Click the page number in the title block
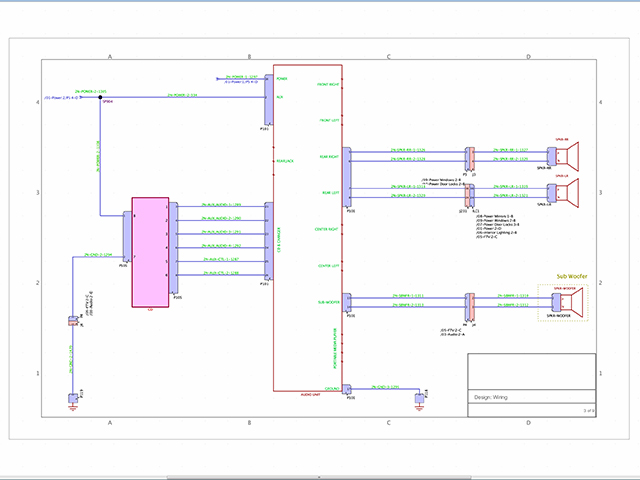 (588, 410)
